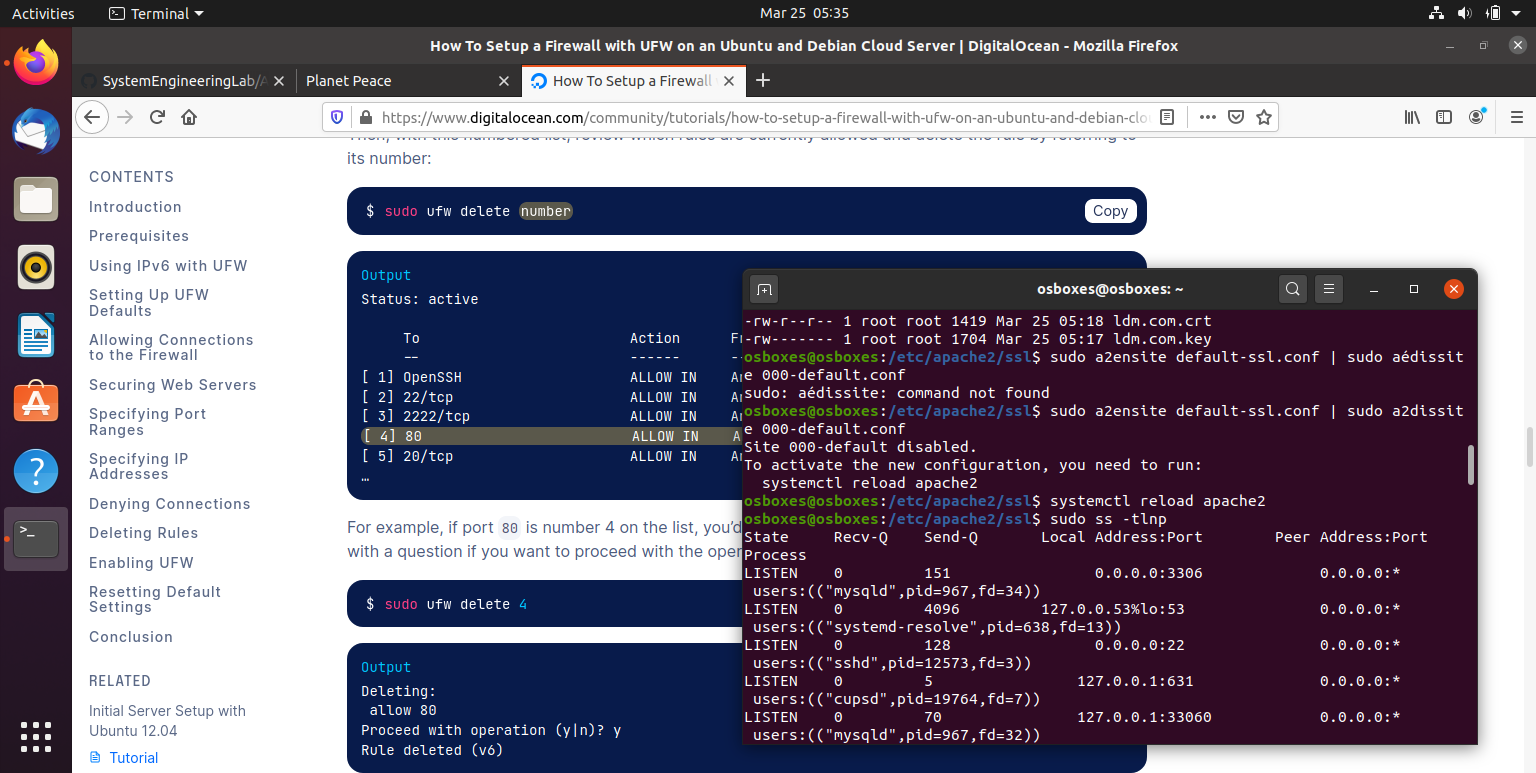Show Firefox sidebars
Viewport: 1536px width, 773px height.
point(1444,117)
